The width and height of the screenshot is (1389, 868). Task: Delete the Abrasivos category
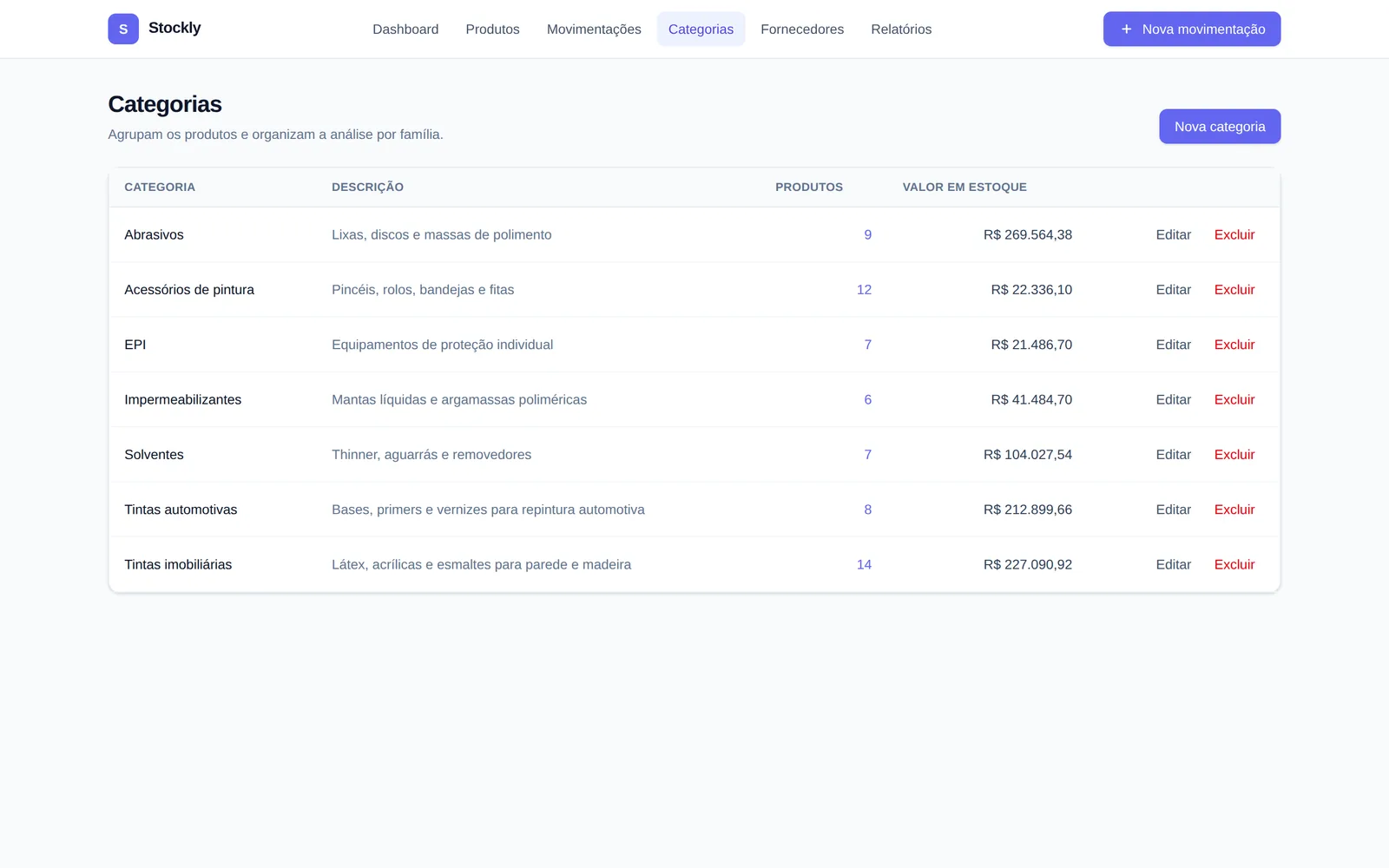[1234, 234]
